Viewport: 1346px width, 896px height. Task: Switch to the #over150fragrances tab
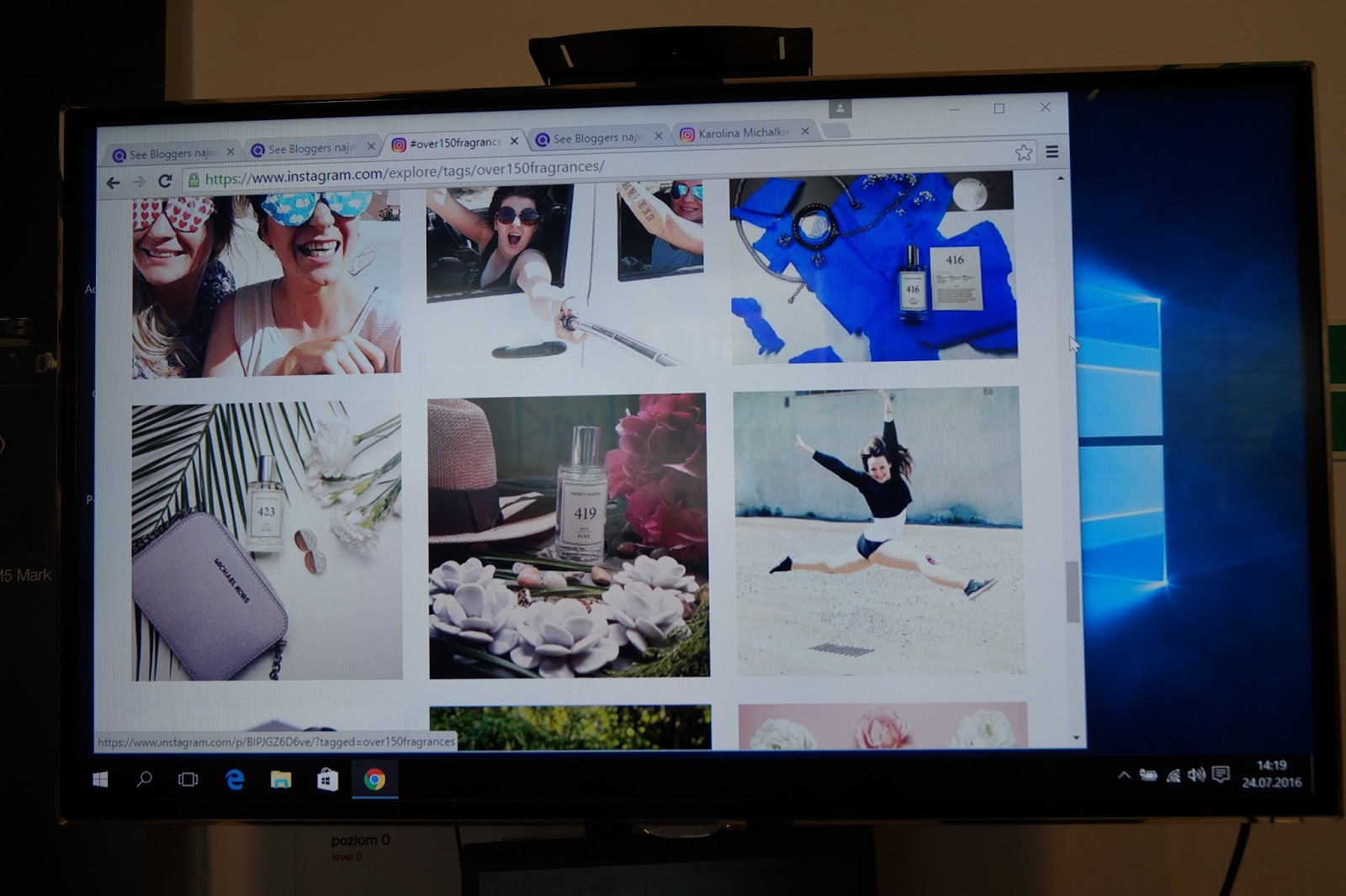(x=455, y=143)
